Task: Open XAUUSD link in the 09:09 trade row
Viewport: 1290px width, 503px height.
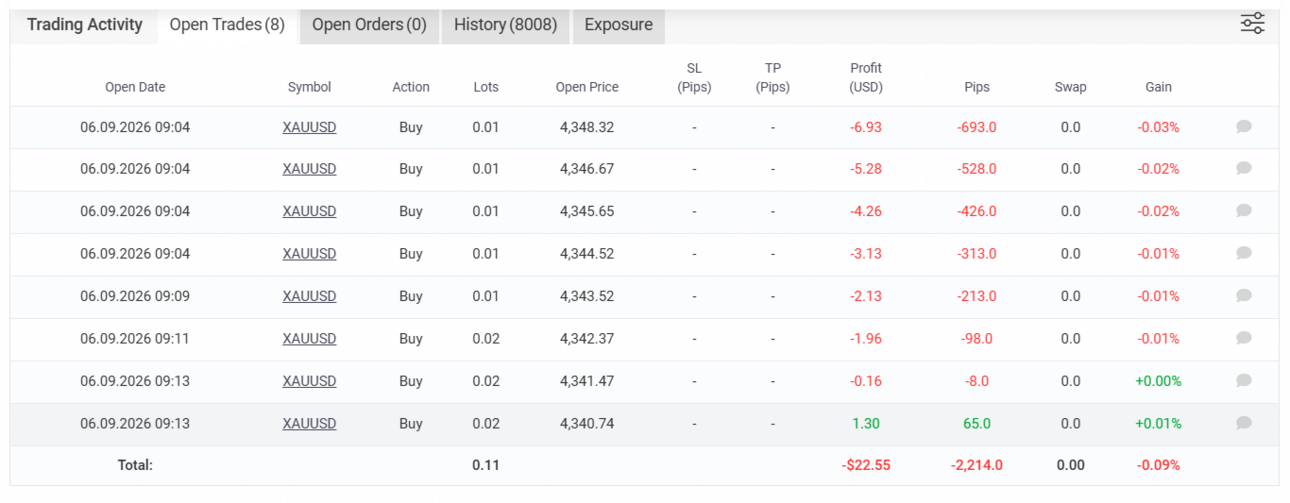Action: click(309, 296)
